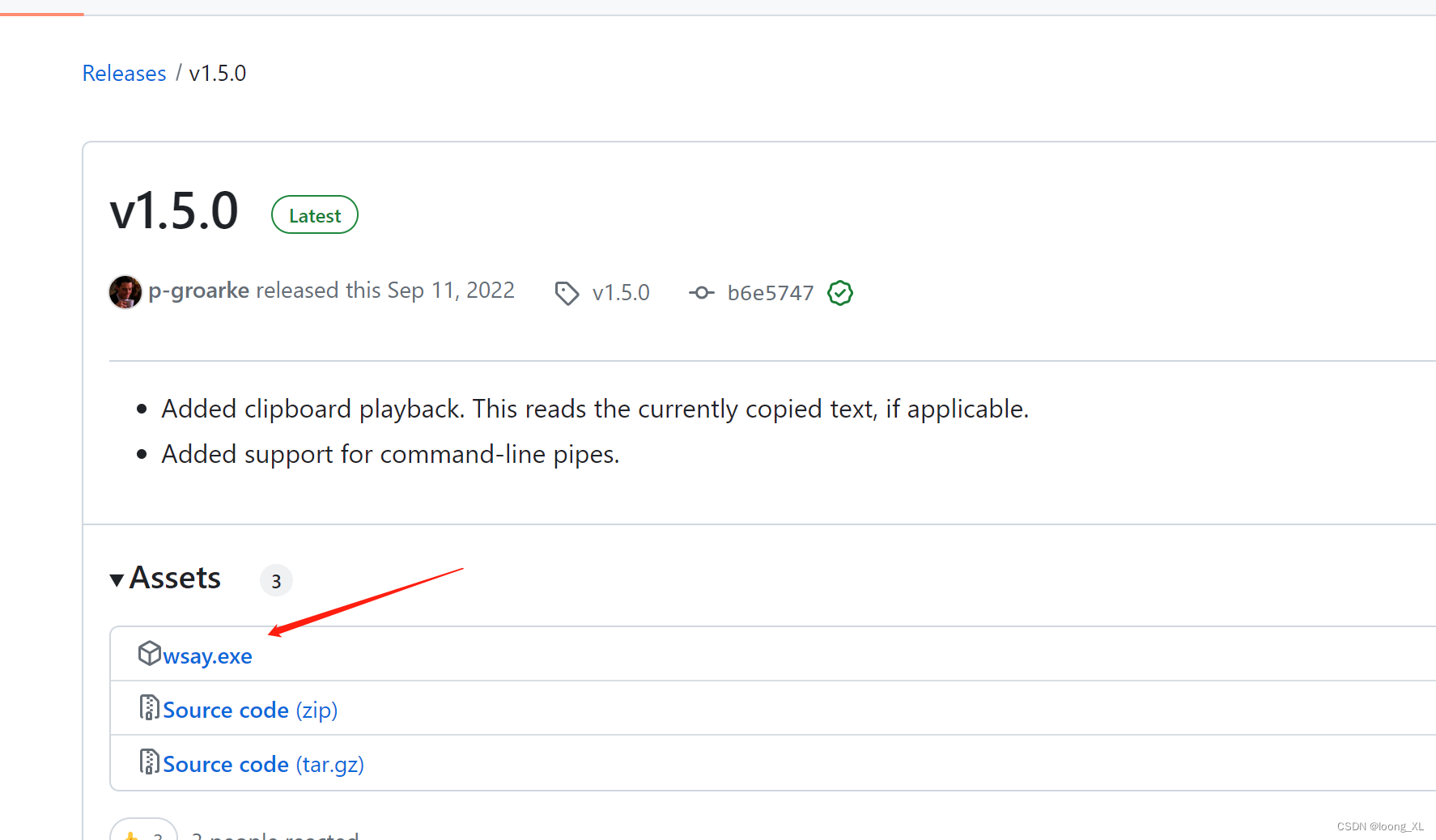
Task: Click the green verified signature badge icon
Action: (x=840, y=293)
